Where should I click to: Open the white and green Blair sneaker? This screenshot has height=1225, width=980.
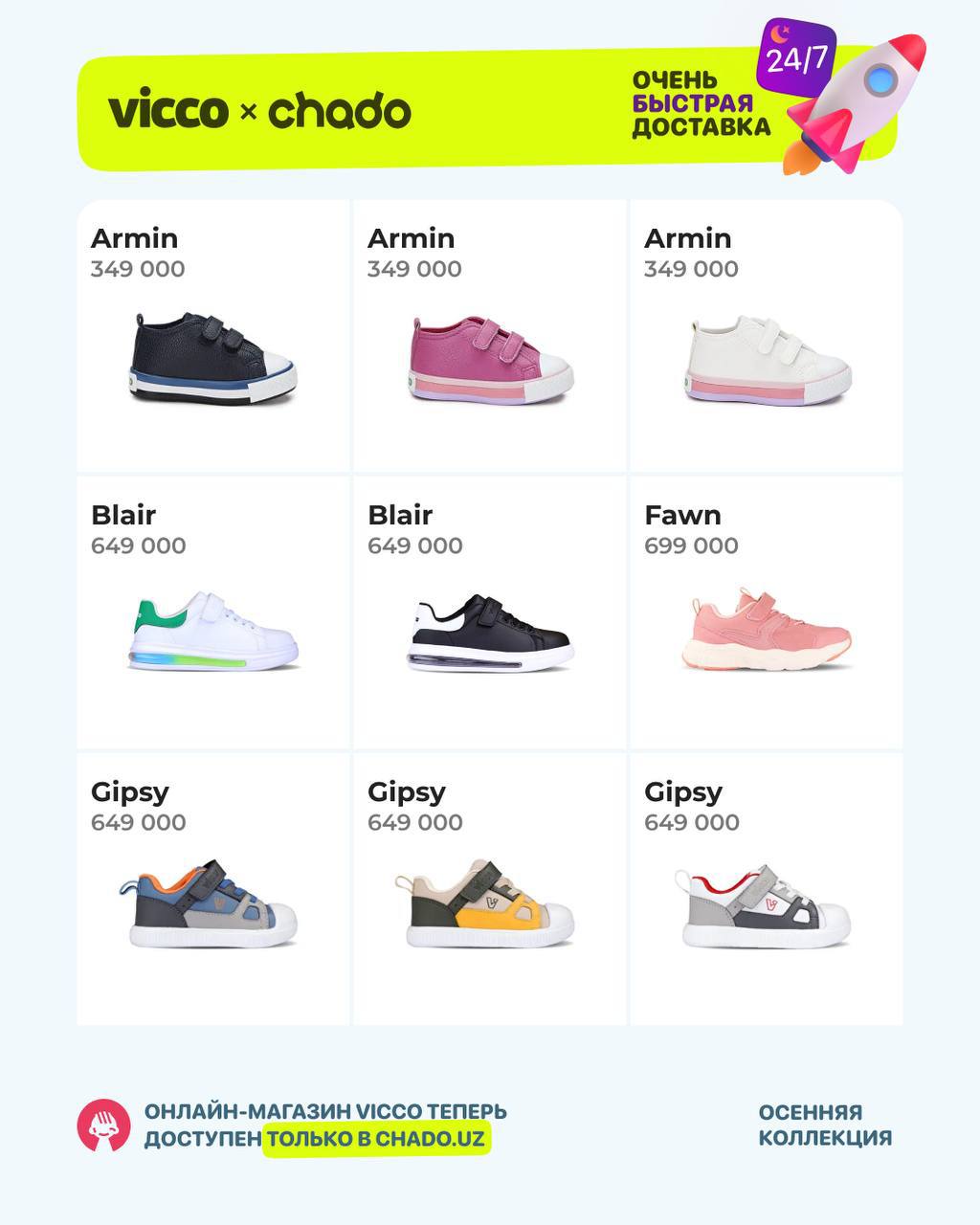tap(212, 631)
